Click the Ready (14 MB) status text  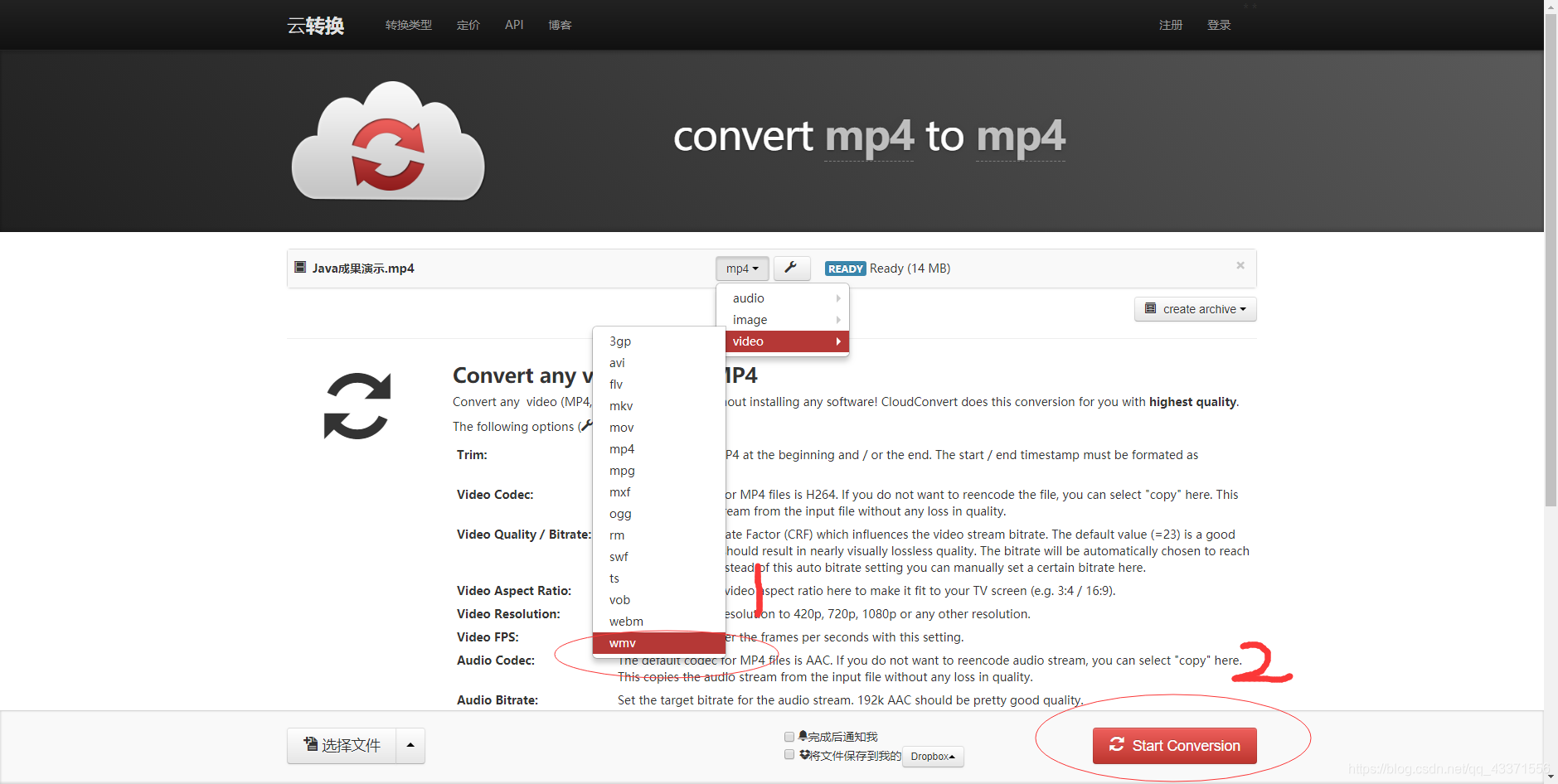[910, 269]
